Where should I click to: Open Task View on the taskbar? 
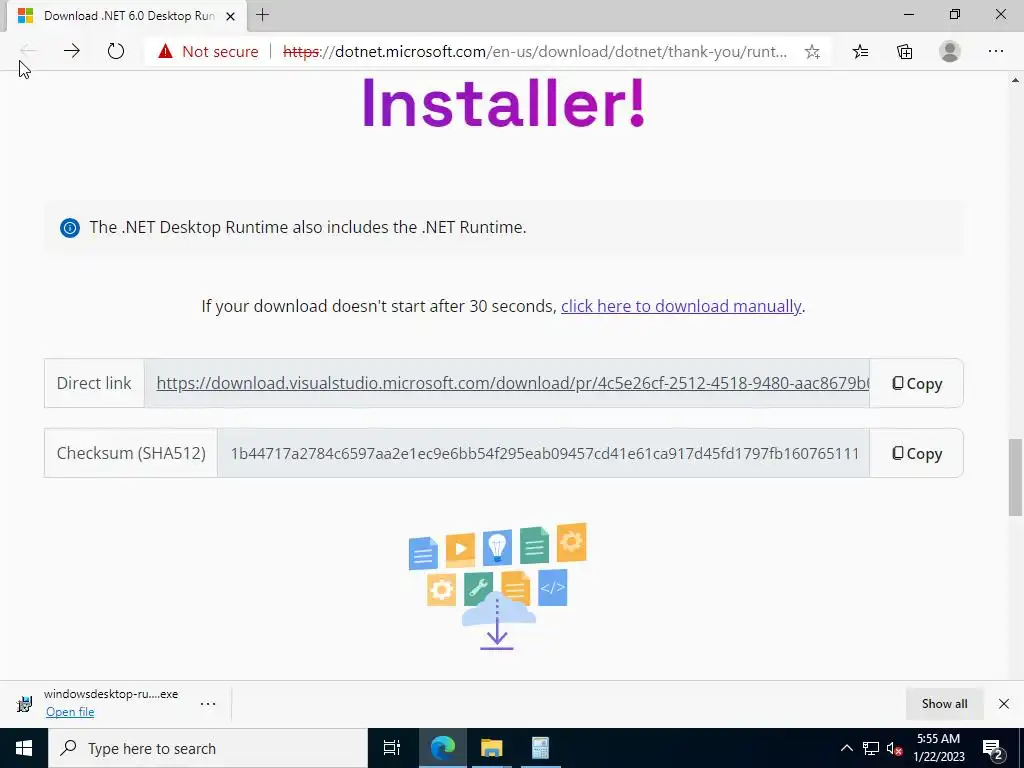[392, 748]
